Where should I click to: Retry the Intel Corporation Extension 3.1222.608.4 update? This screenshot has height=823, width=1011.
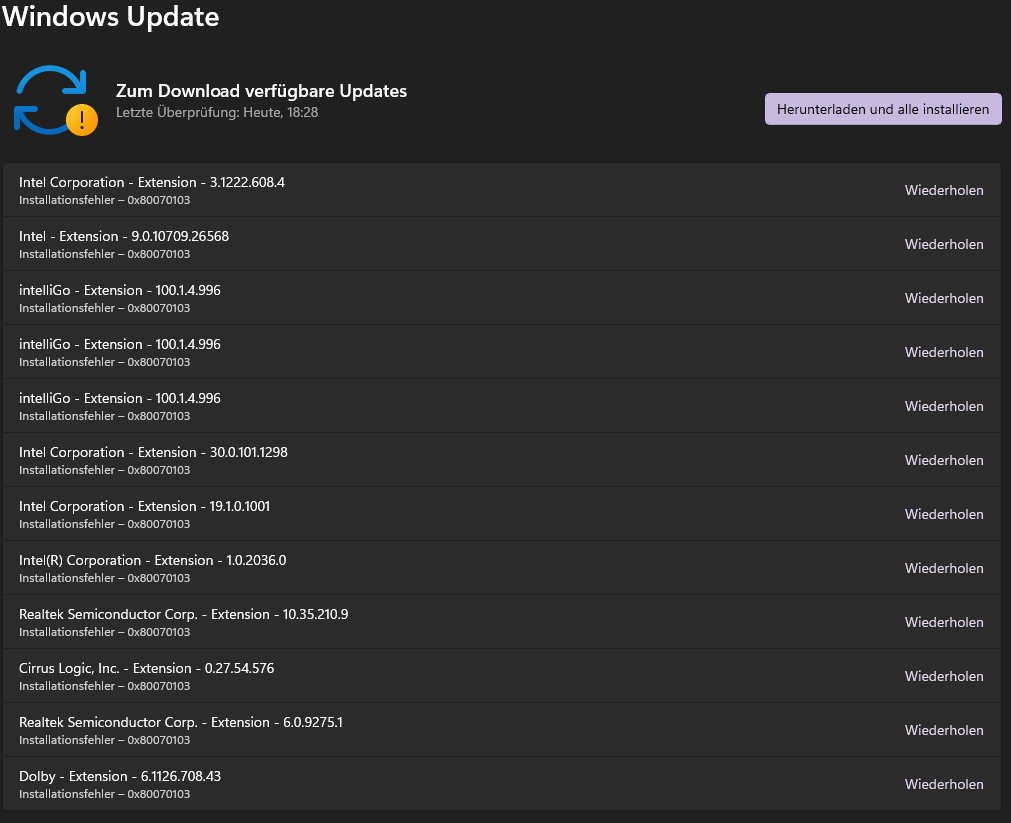pyautogui.click(x=944, y=190)
